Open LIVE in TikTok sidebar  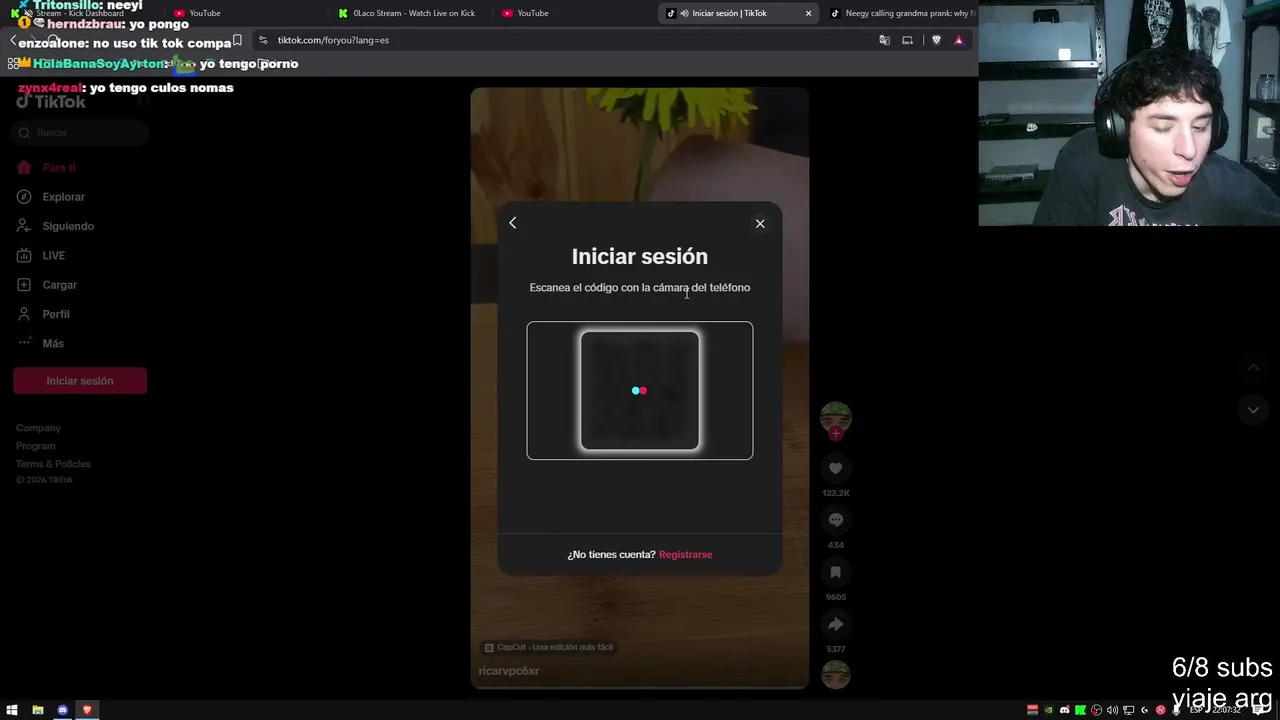54,255
